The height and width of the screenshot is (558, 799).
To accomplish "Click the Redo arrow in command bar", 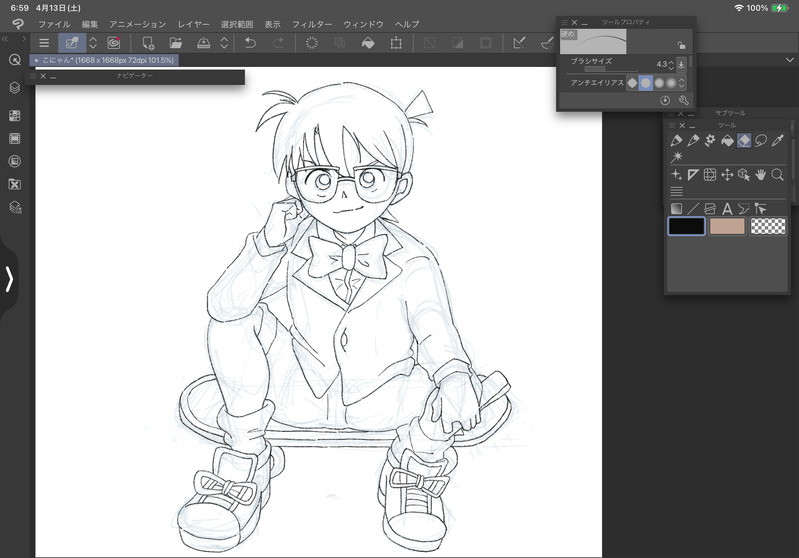I will coord(278,43).
